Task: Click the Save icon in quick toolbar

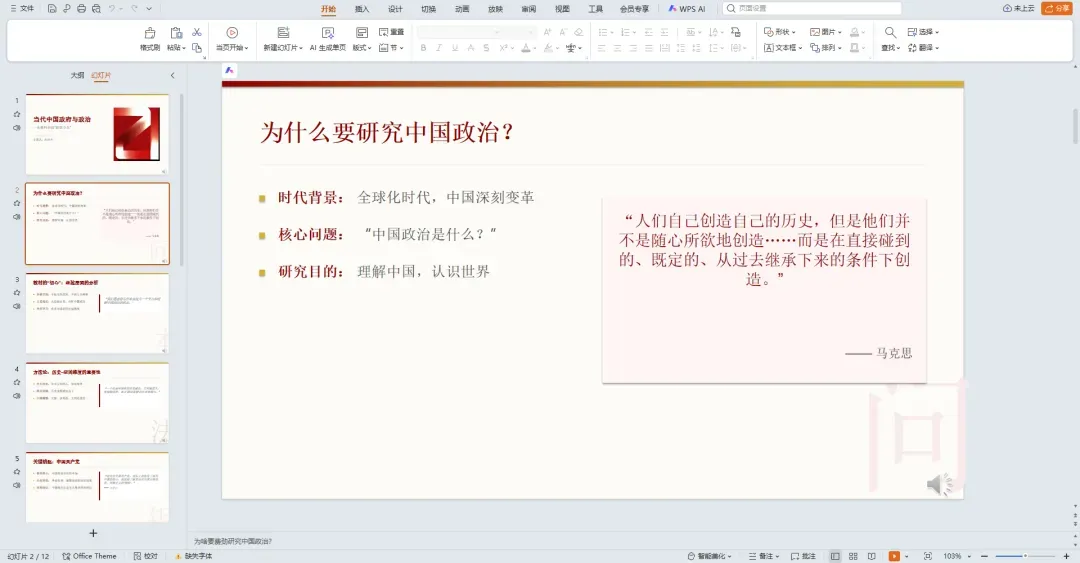Action: click(x=52, y=9)
